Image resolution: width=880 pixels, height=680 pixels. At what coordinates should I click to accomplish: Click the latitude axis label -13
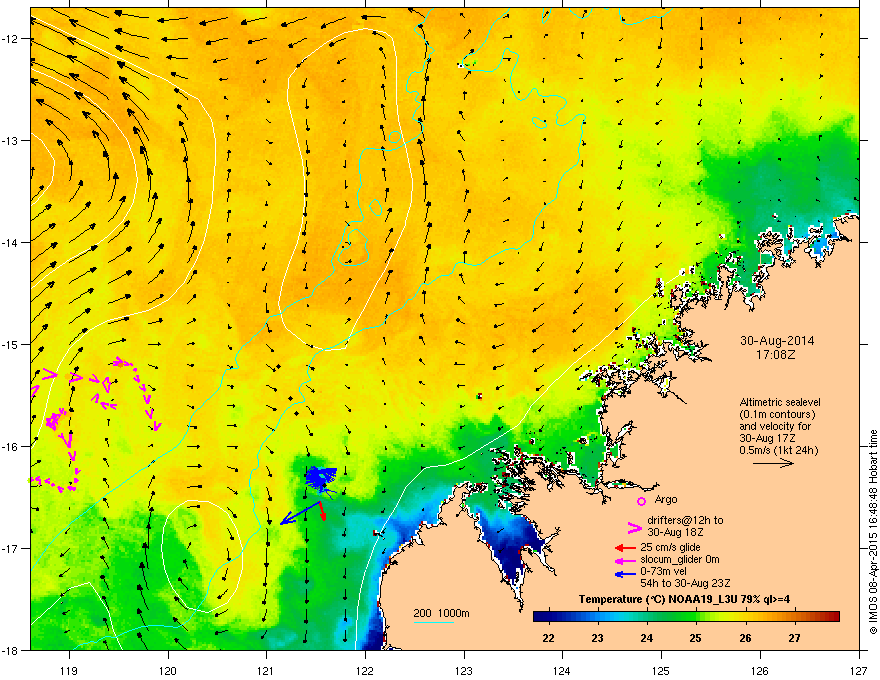coord(11,141)
